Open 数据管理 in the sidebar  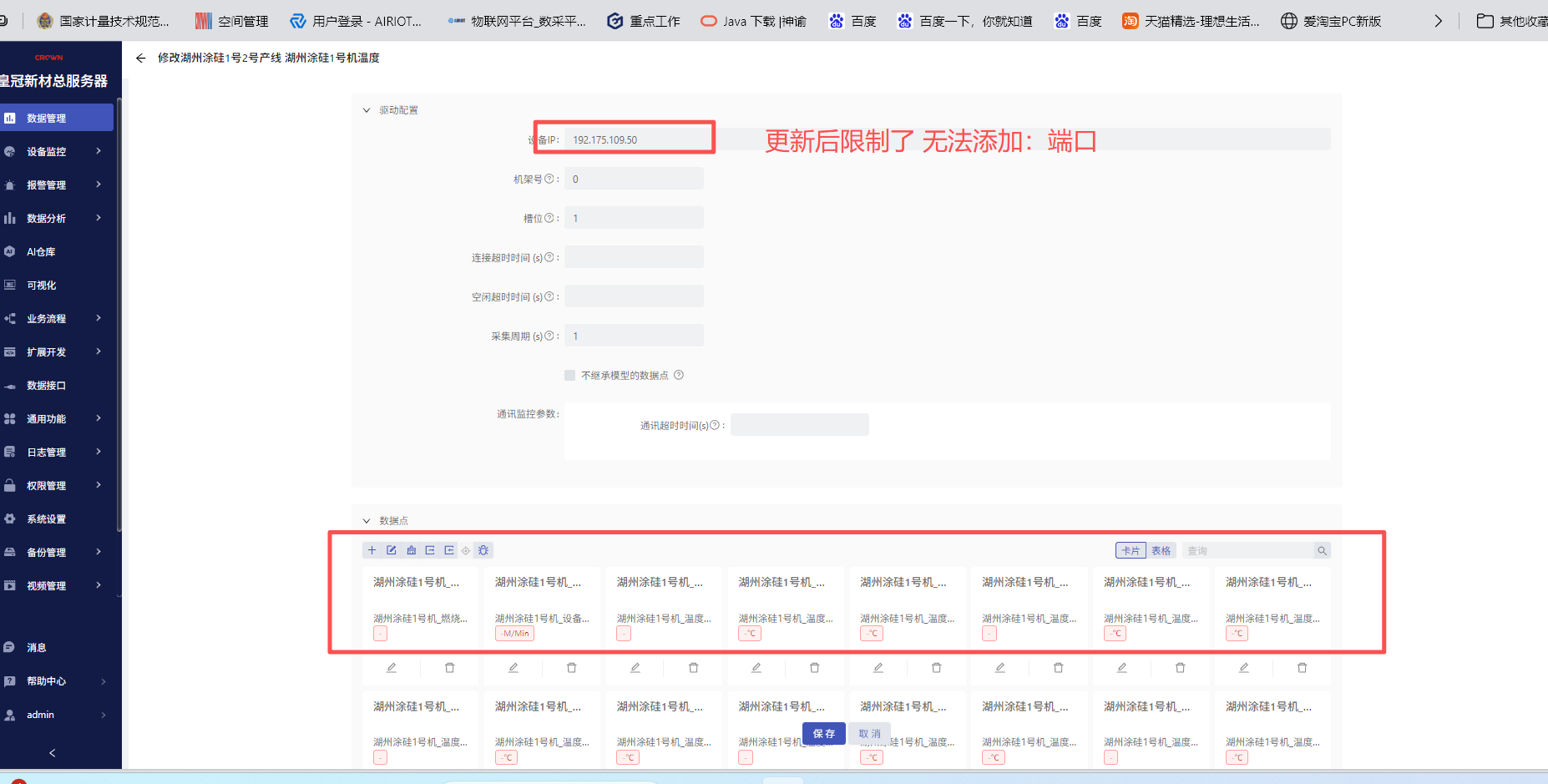(x=57, y=118)
